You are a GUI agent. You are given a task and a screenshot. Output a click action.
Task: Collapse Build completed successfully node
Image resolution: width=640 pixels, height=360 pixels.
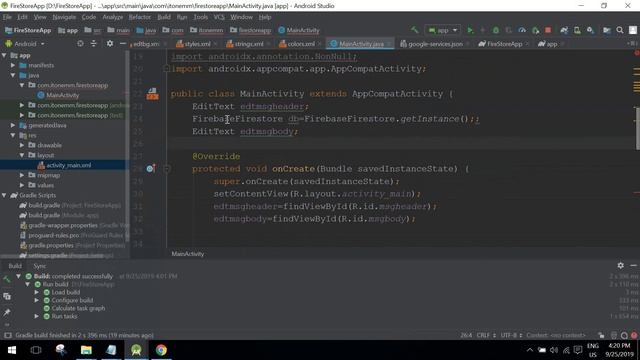[x=18, y=276]
